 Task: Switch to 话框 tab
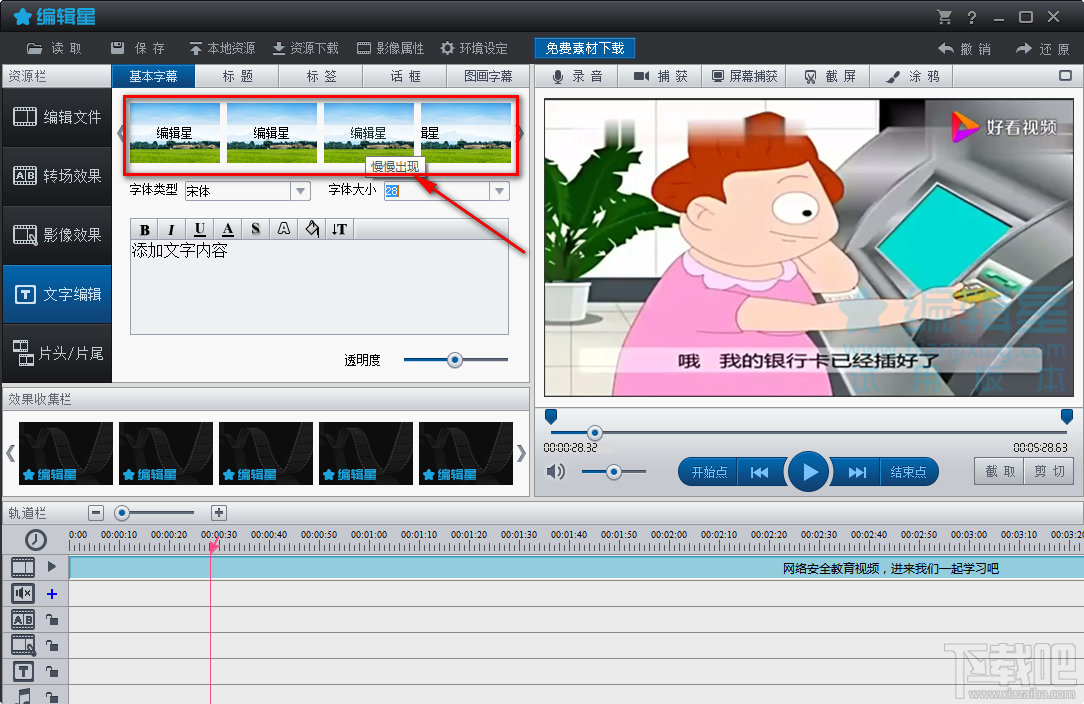405,76
